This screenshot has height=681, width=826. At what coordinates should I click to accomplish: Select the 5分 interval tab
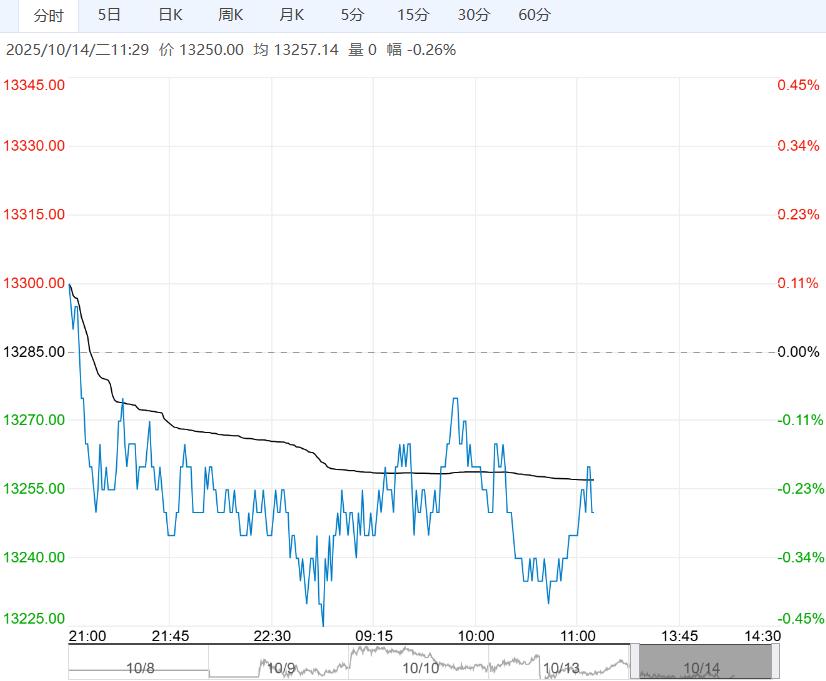click(352, 15)
